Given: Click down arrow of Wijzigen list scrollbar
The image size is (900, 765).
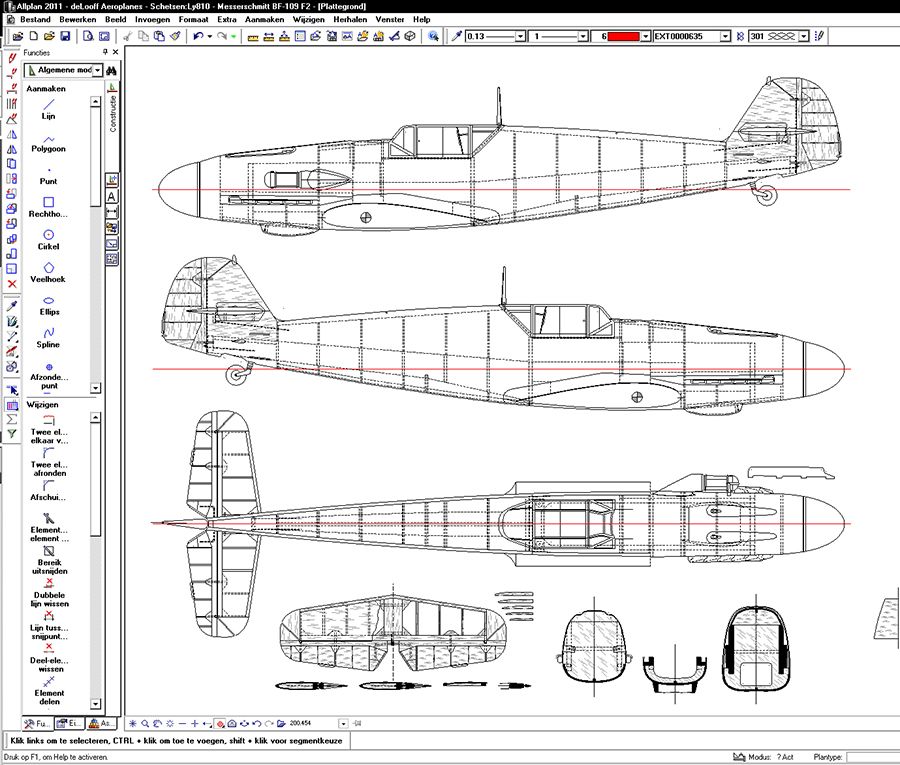Looking at the screenshot, I should click(x=95, y=704).
